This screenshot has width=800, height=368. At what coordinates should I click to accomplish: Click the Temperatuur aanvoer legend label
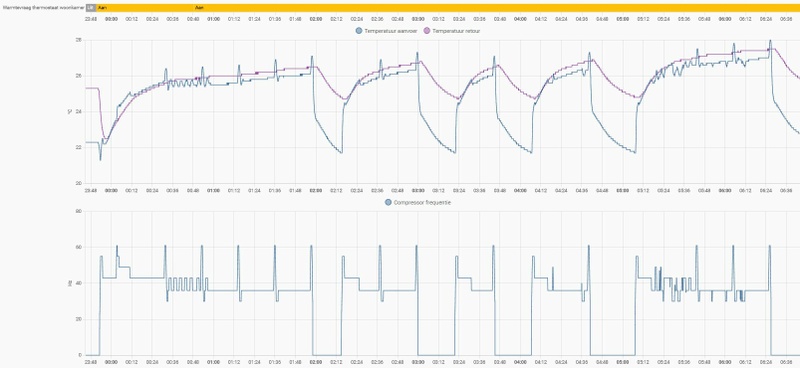pyautogui.click(x=392, y=31)
